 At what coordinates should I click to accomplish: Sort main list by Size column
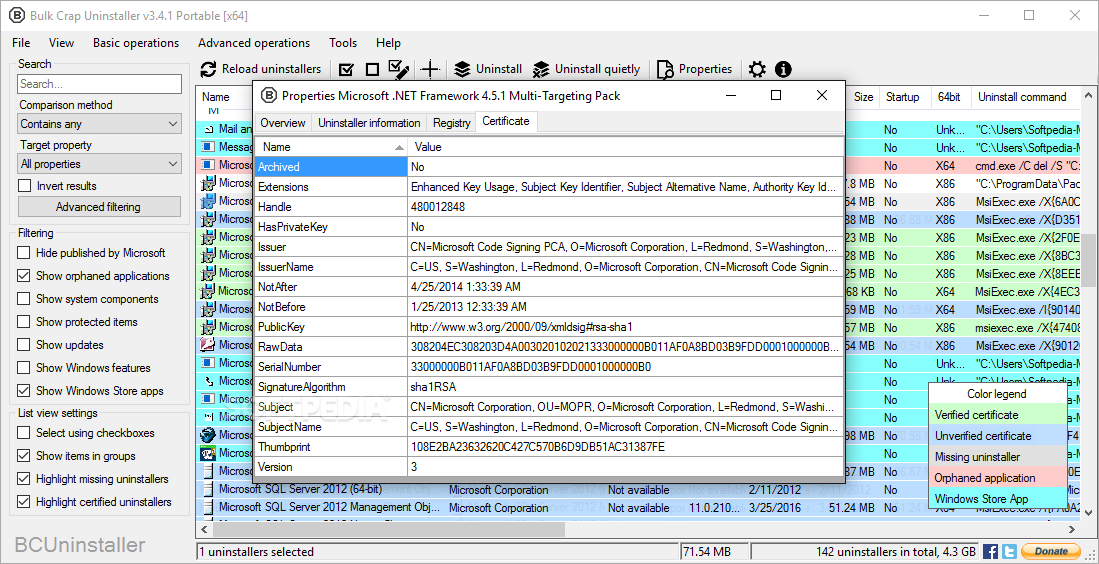[863, 97]
